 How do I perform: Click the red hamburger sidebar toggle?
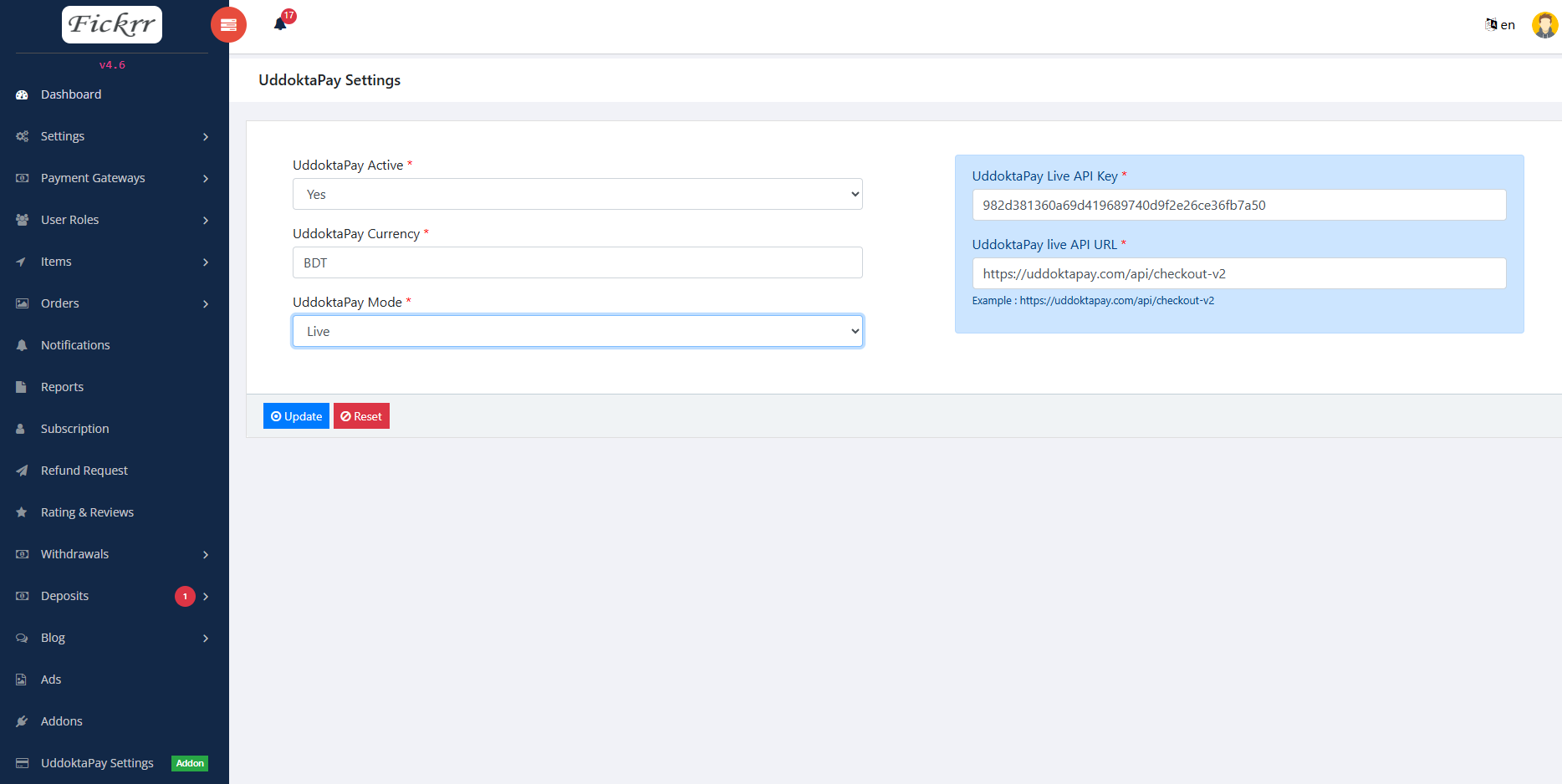pyautogui.click(x=228, y=24)
